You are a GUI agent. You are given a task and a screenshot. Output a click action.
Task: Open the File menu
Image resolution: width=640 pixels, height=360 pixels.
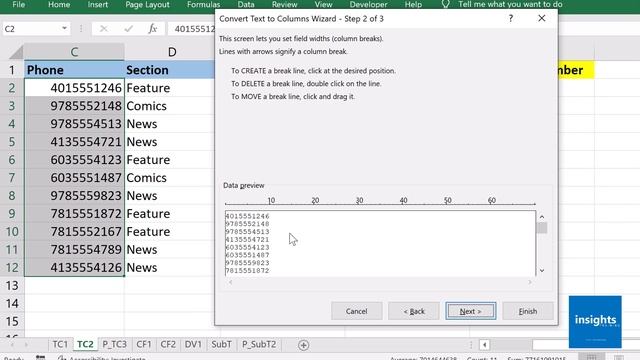[x=18, y=4]
